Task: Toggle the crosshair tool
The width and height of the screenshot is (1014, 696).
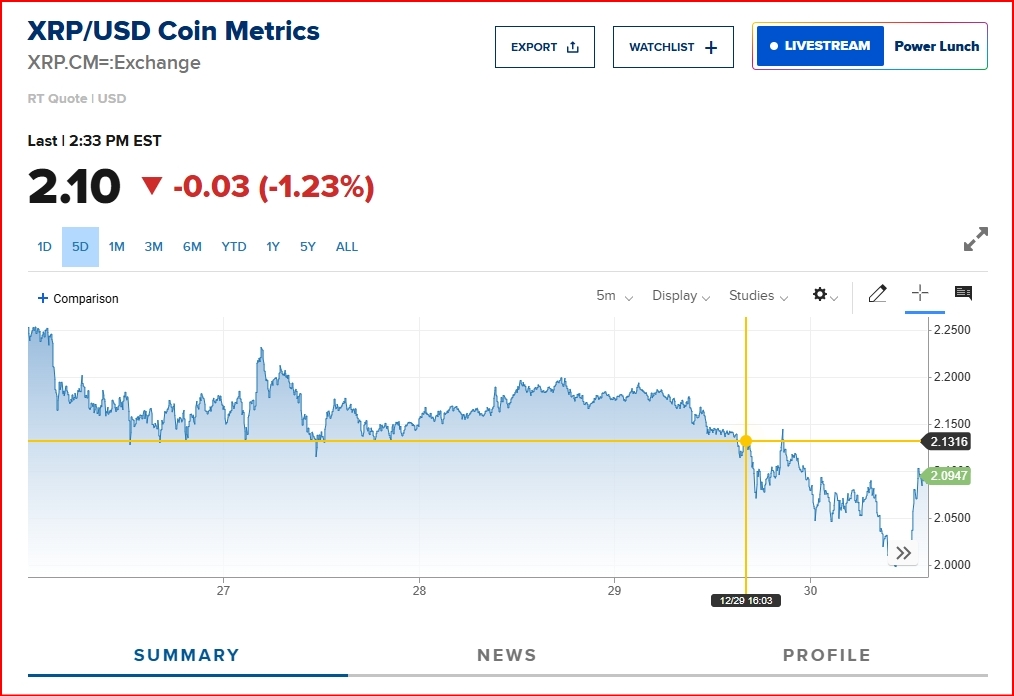Action: (x=920, y=293)
